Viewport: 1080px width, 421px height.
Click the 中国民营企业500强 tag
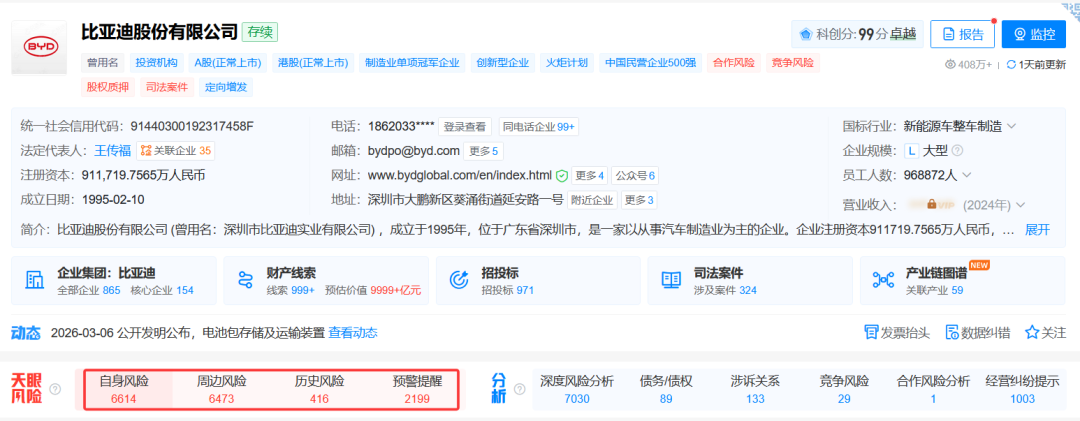tap(650, 63)
